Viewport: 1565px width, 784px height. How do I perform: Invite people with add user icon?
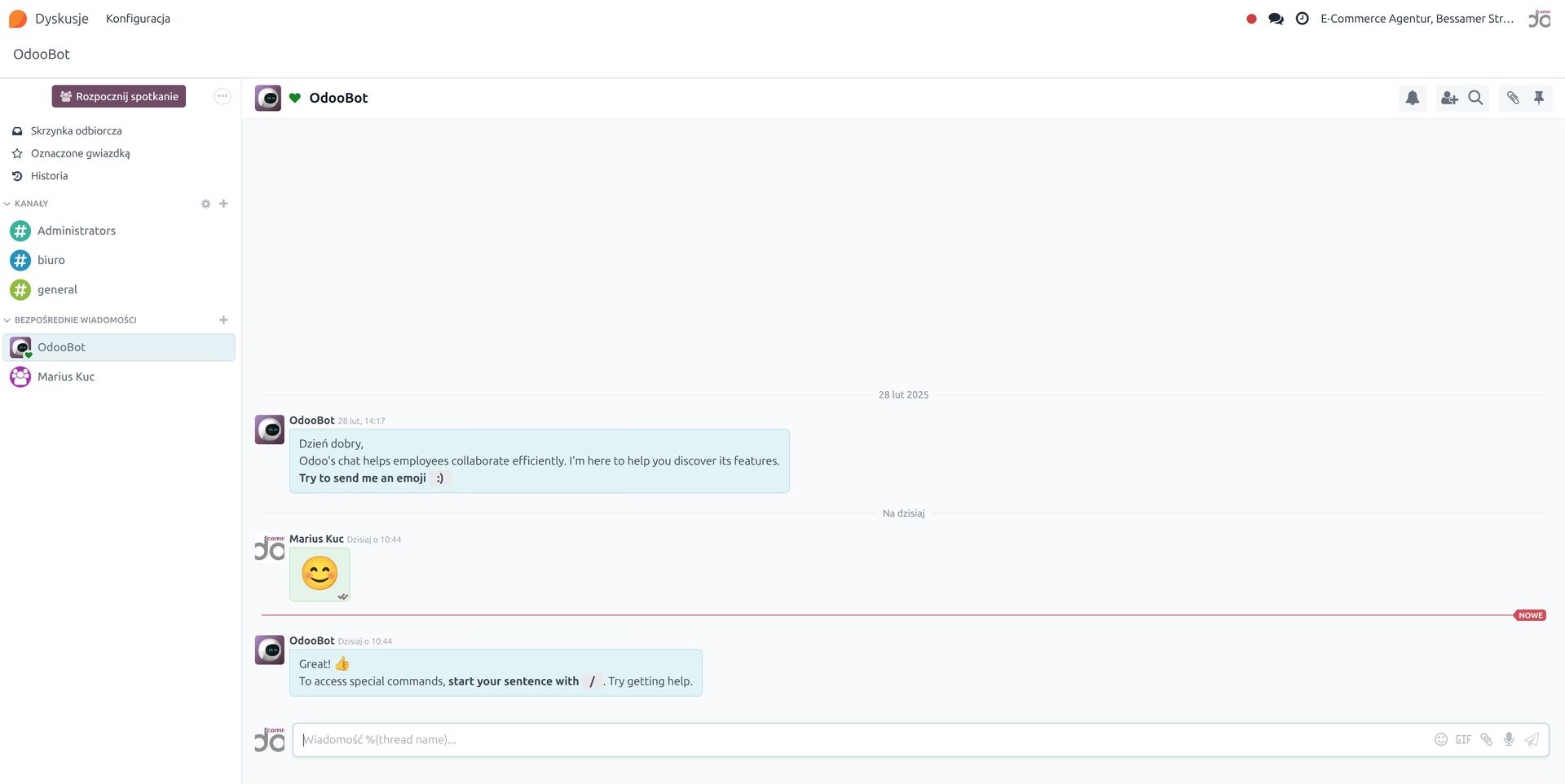point(1449,98)
